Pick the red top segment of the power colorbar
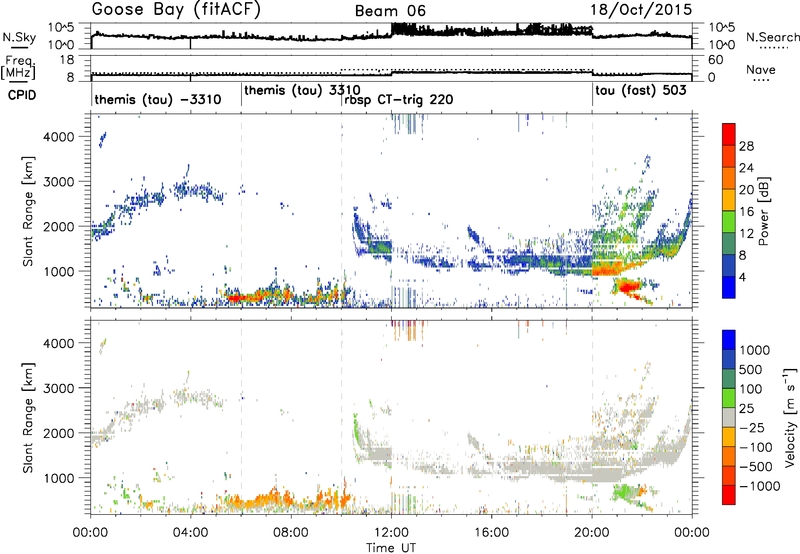This screenshot has height=554, width=800. click(729, 135)
